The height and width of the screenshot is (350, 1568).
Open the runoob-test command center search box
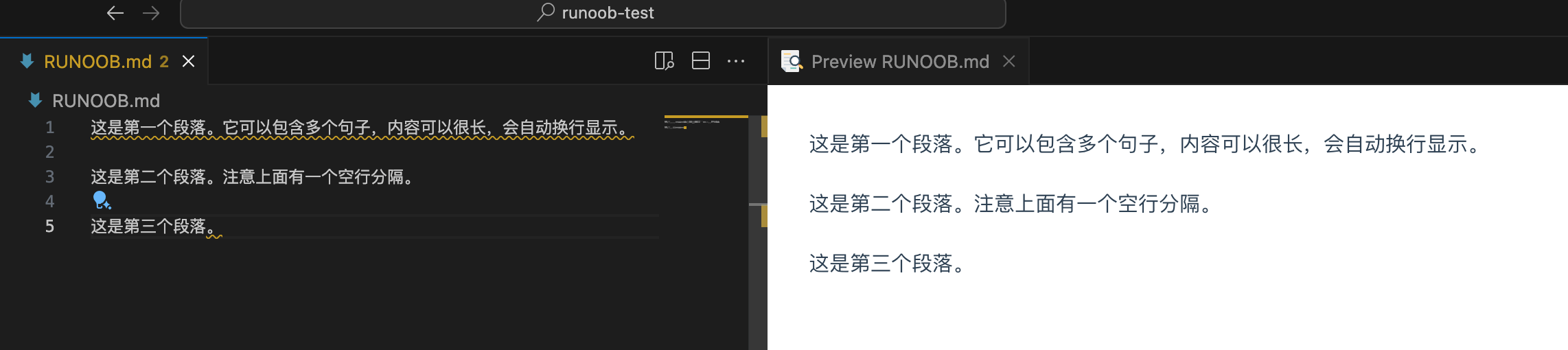tap(593, 13)
